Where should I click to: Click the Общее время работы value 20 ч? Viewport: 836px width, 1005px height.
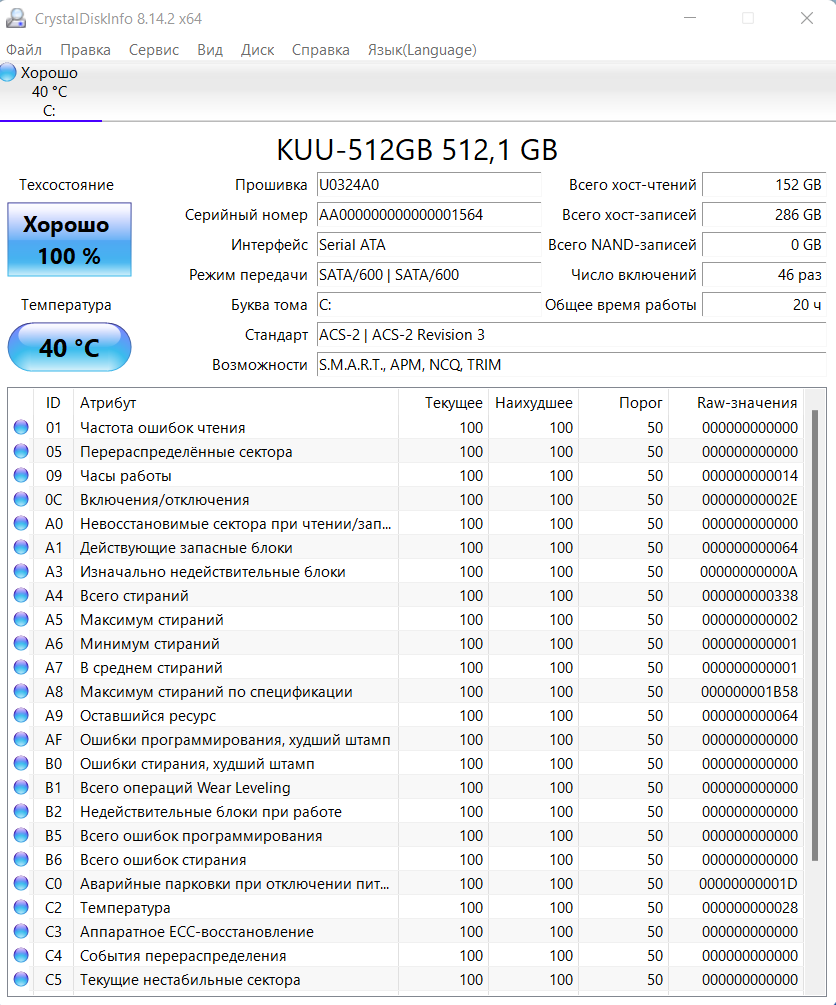click(x=764, y=305)
